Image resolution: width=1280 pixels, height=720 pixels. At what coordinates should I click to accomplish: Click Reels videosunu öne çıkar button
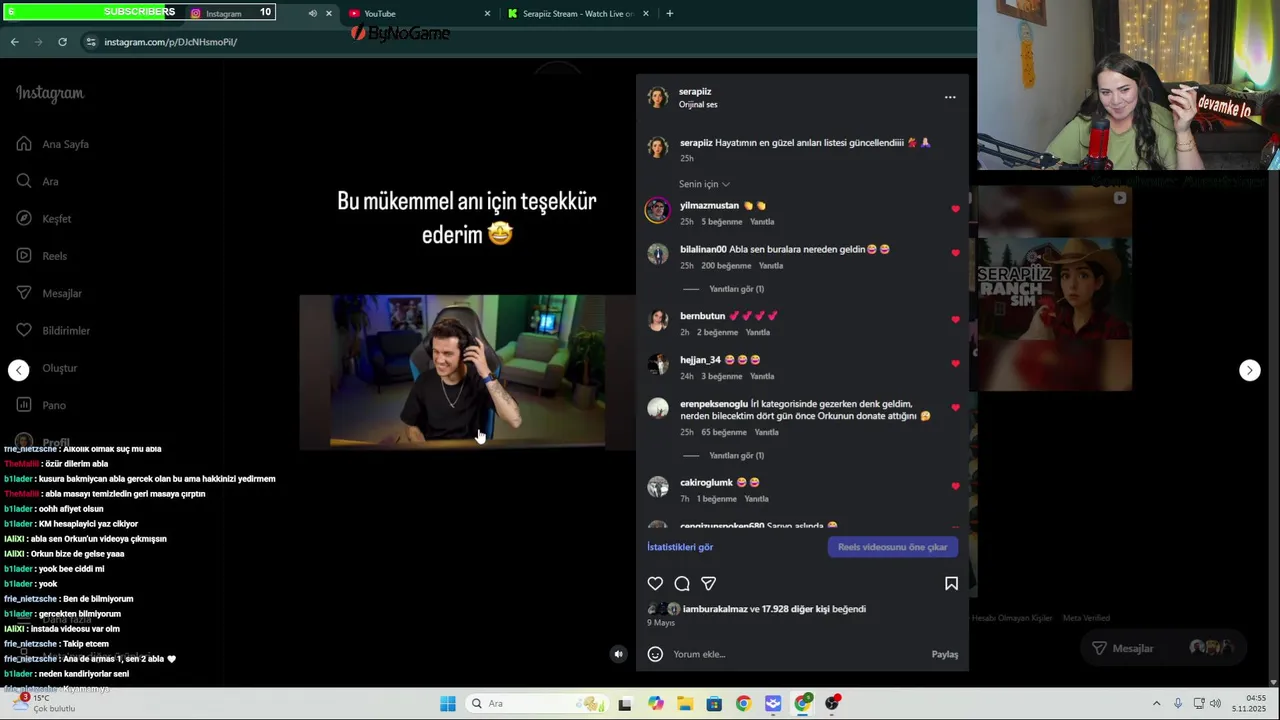892,547
